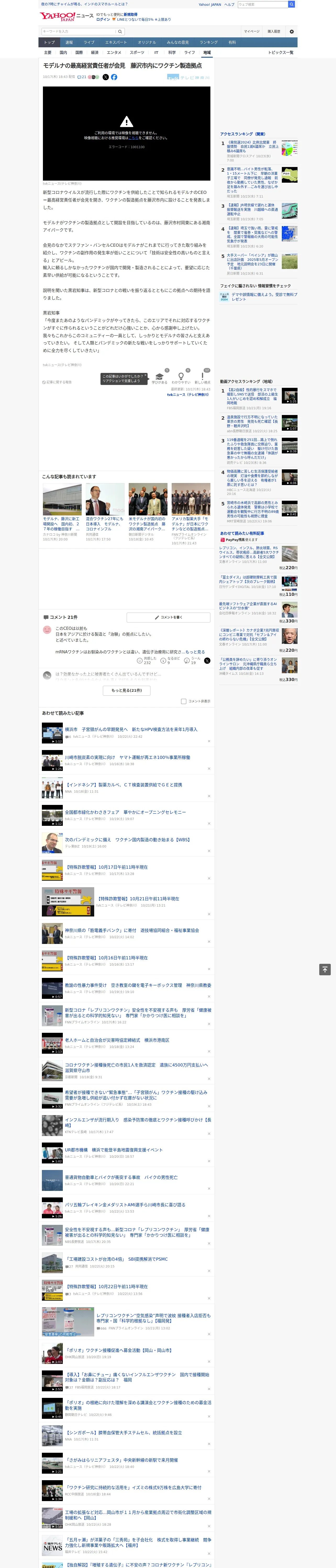Open 神奈川県の「筋電義手バンク」 article

coord(132,930)
